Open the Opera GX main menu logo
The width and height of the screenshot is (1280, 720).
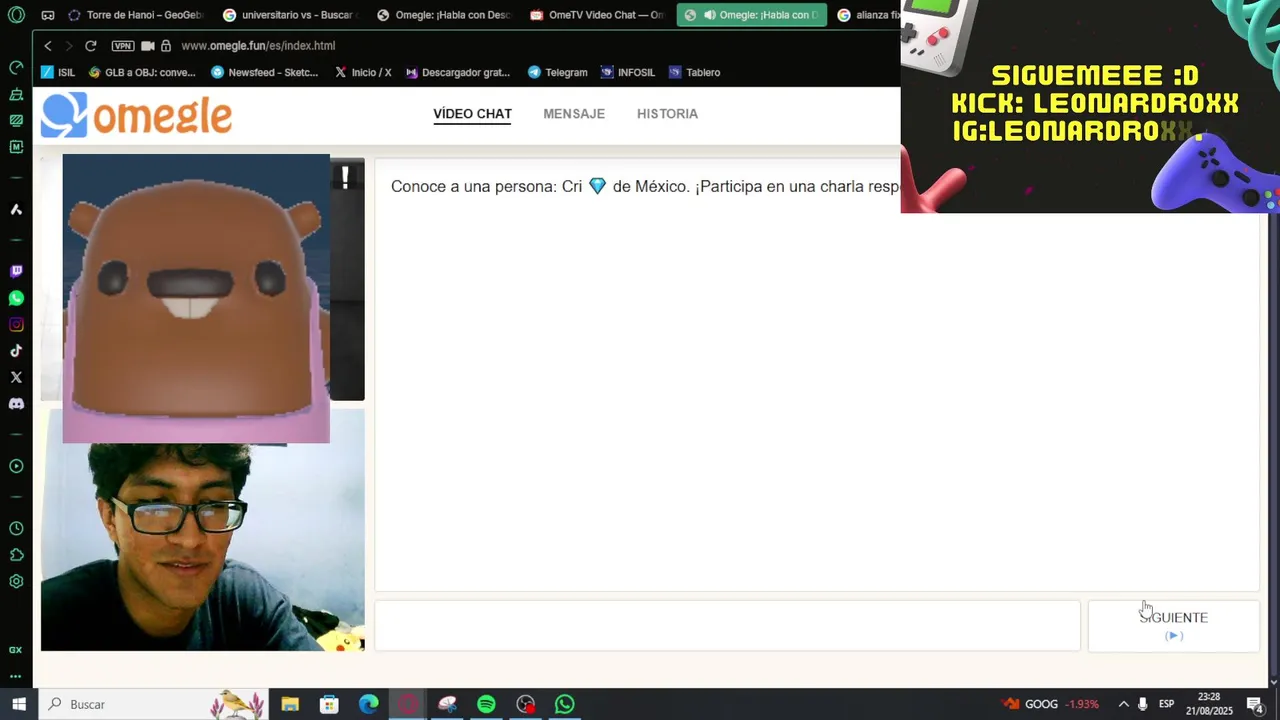point(16,15)
